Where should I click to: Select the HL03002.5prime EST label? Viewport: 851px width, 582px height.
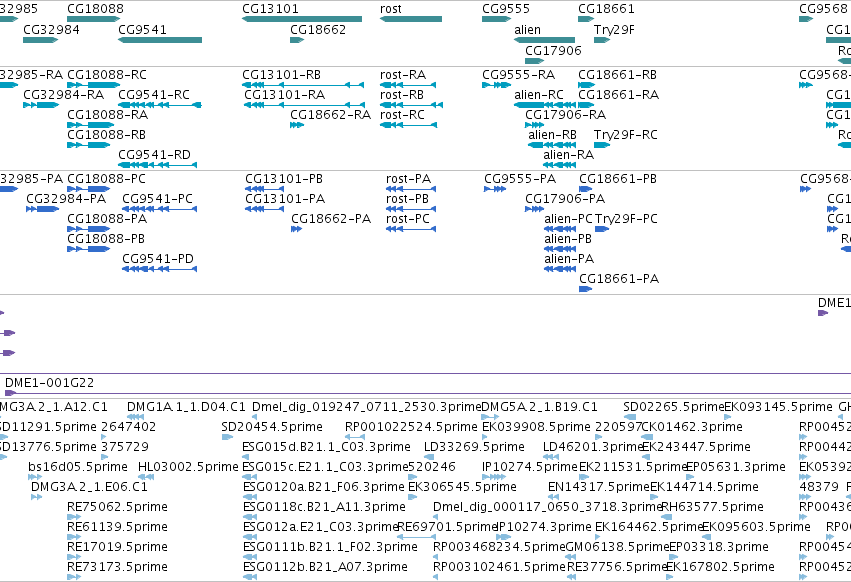[188, 467]
